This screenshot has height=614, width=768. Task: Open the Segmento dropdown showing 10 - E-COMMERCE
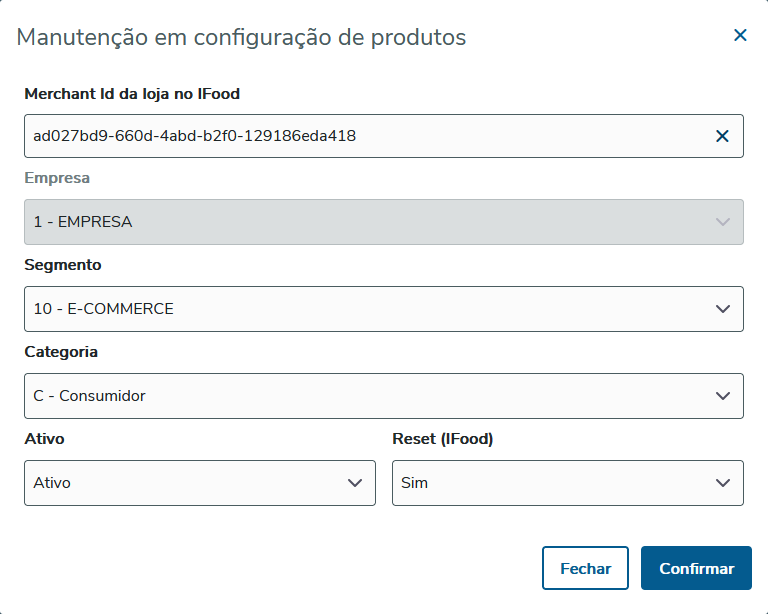[x=370, y=309]
